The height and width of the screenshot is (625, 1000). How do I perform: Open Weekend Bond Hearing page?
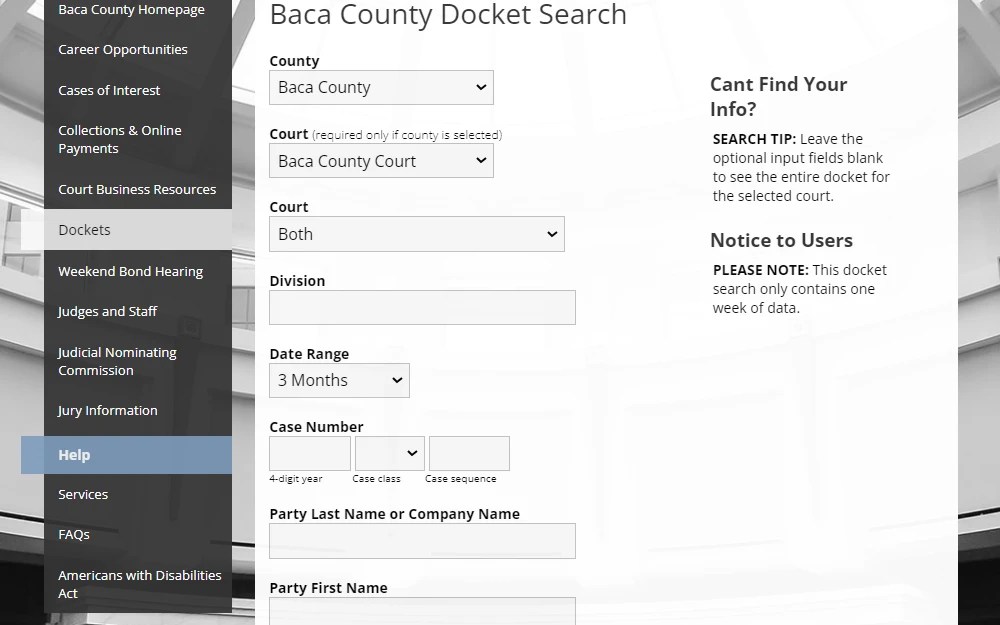130,272
